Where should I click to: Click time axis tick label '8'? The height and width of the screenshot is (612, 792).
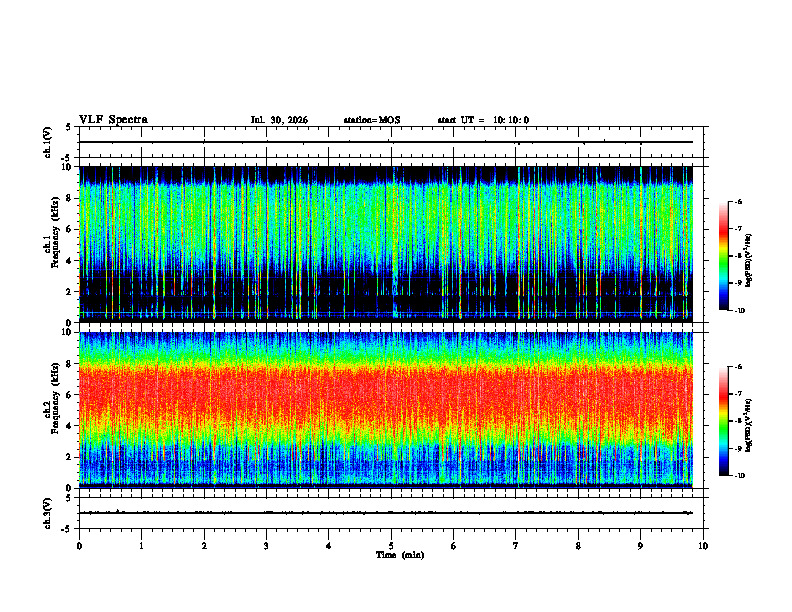pyautogui.click(x=578, y=546)
